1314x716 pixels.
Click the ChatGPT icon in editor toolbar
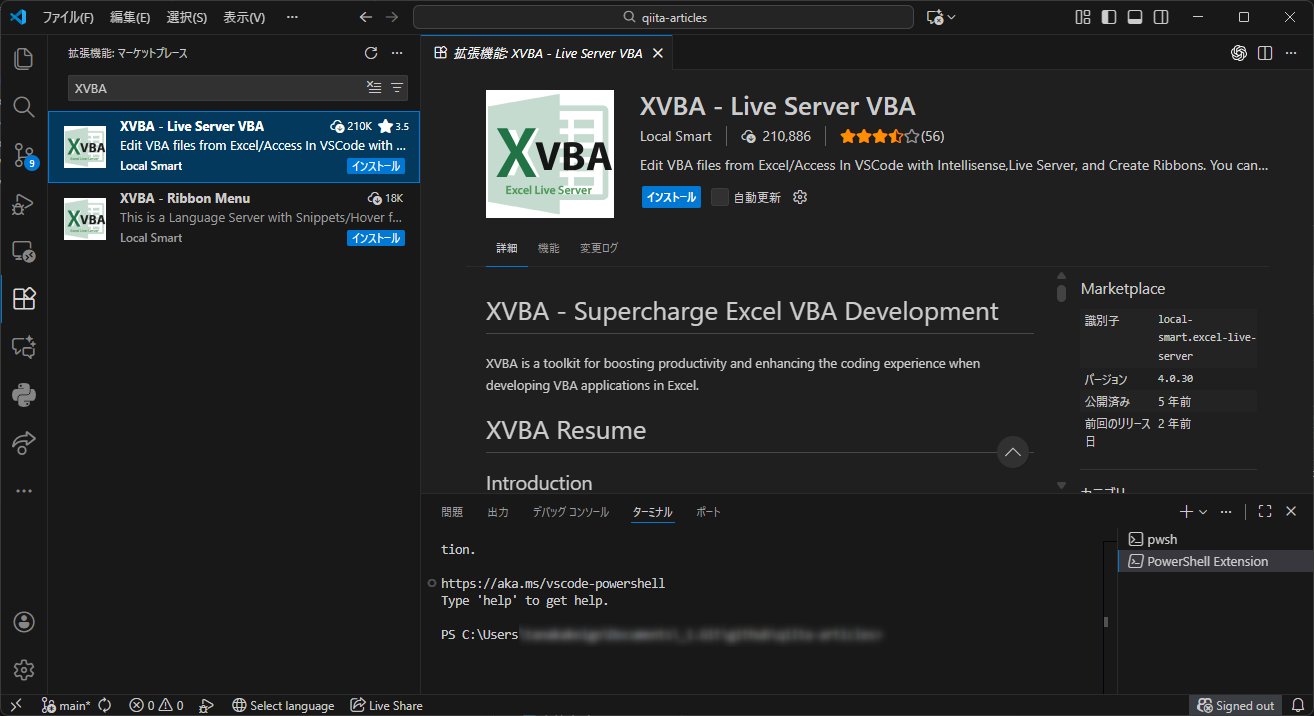click(x=1239, y=53)
